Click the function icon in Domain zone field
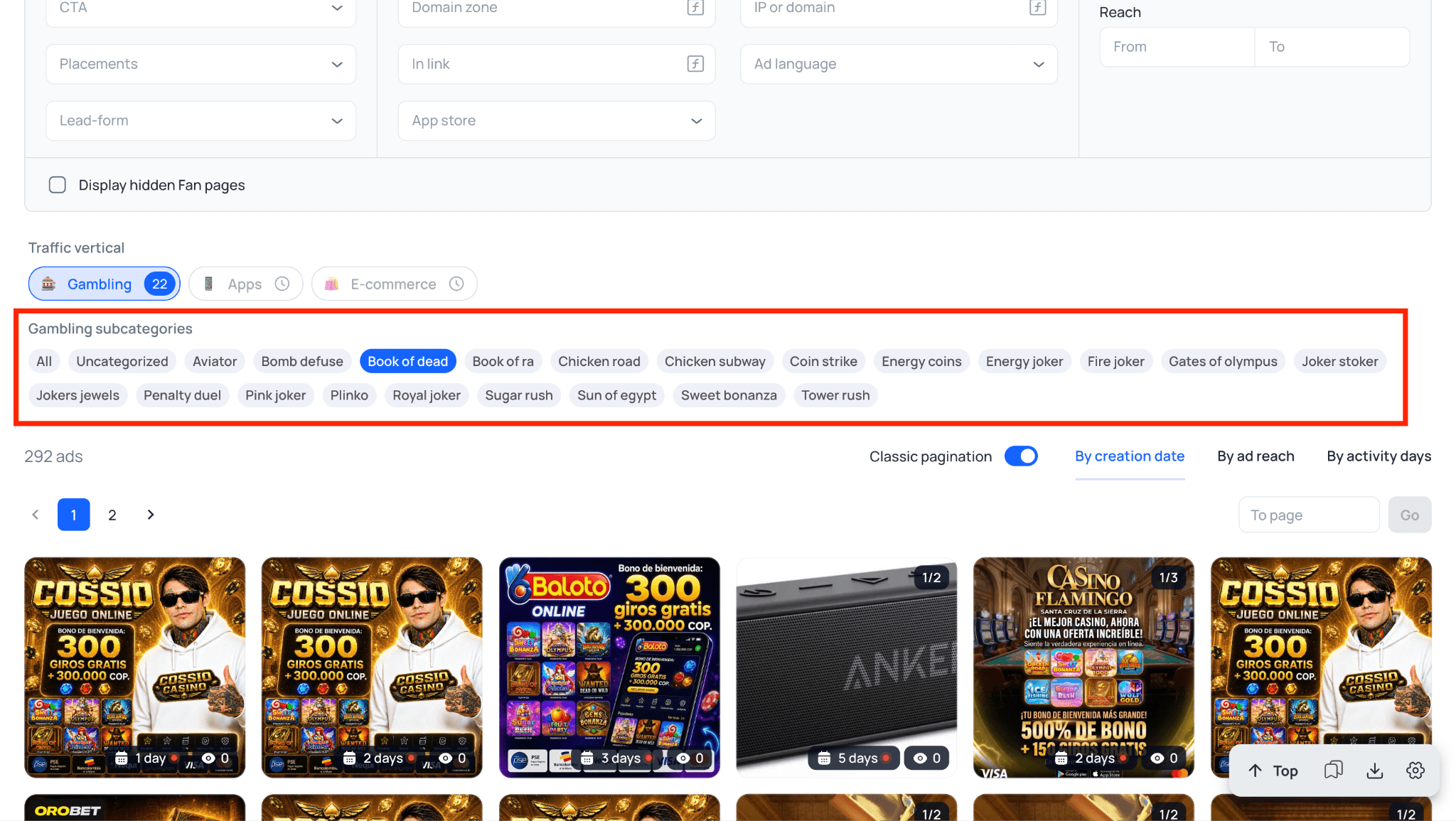The width and height of the screenshot is (1456, 821). pos(695,7)
